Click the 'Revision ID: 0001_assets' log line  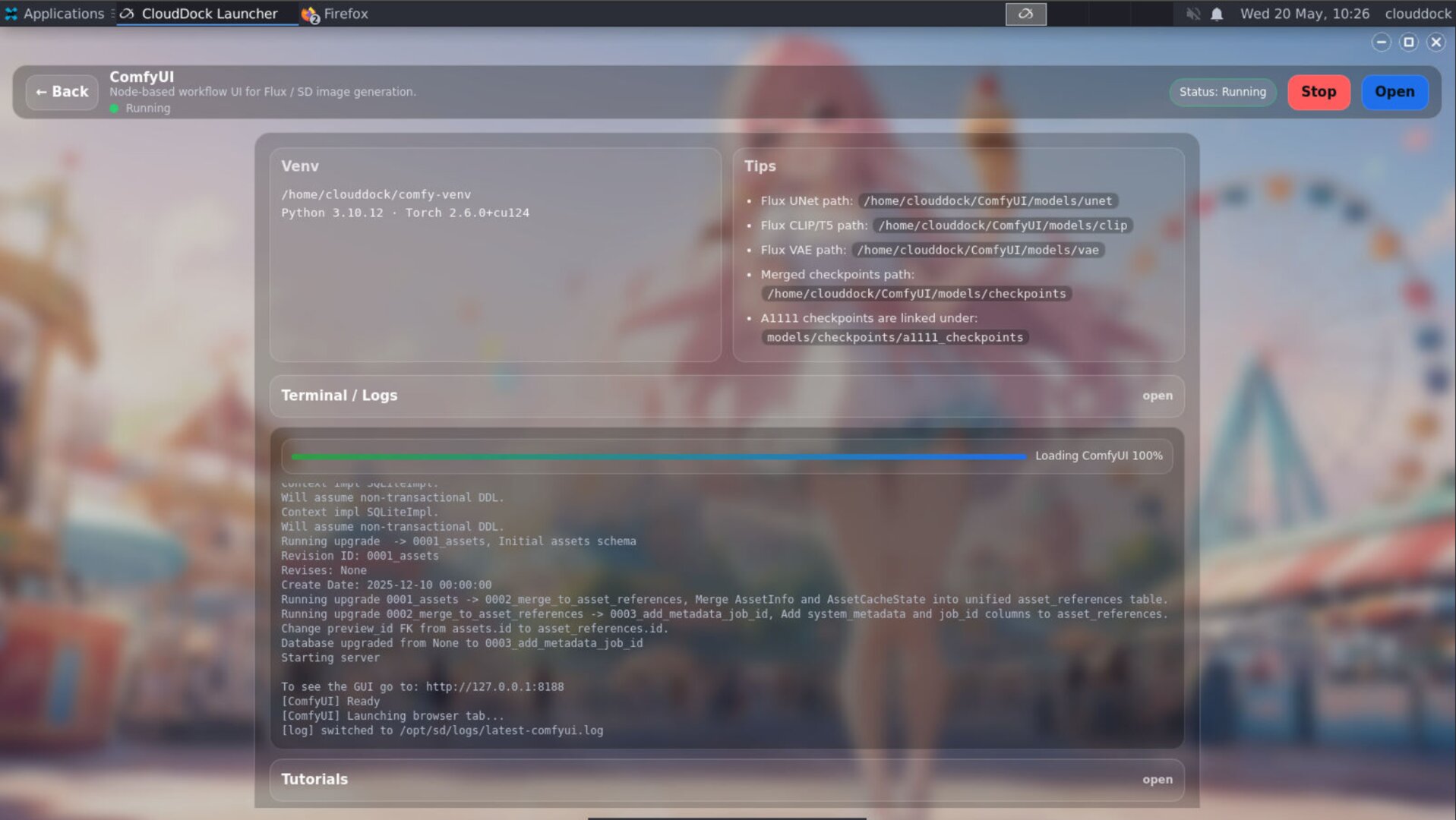point(359,556)
